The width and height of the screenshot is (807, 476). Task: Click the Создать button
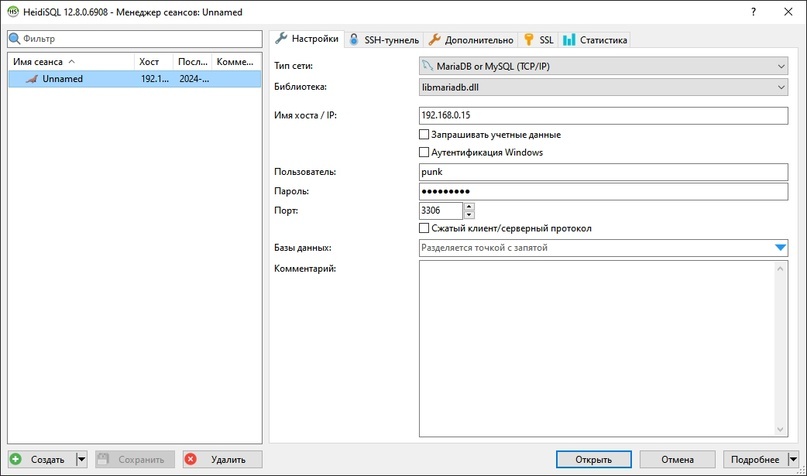tap(42, 459)
